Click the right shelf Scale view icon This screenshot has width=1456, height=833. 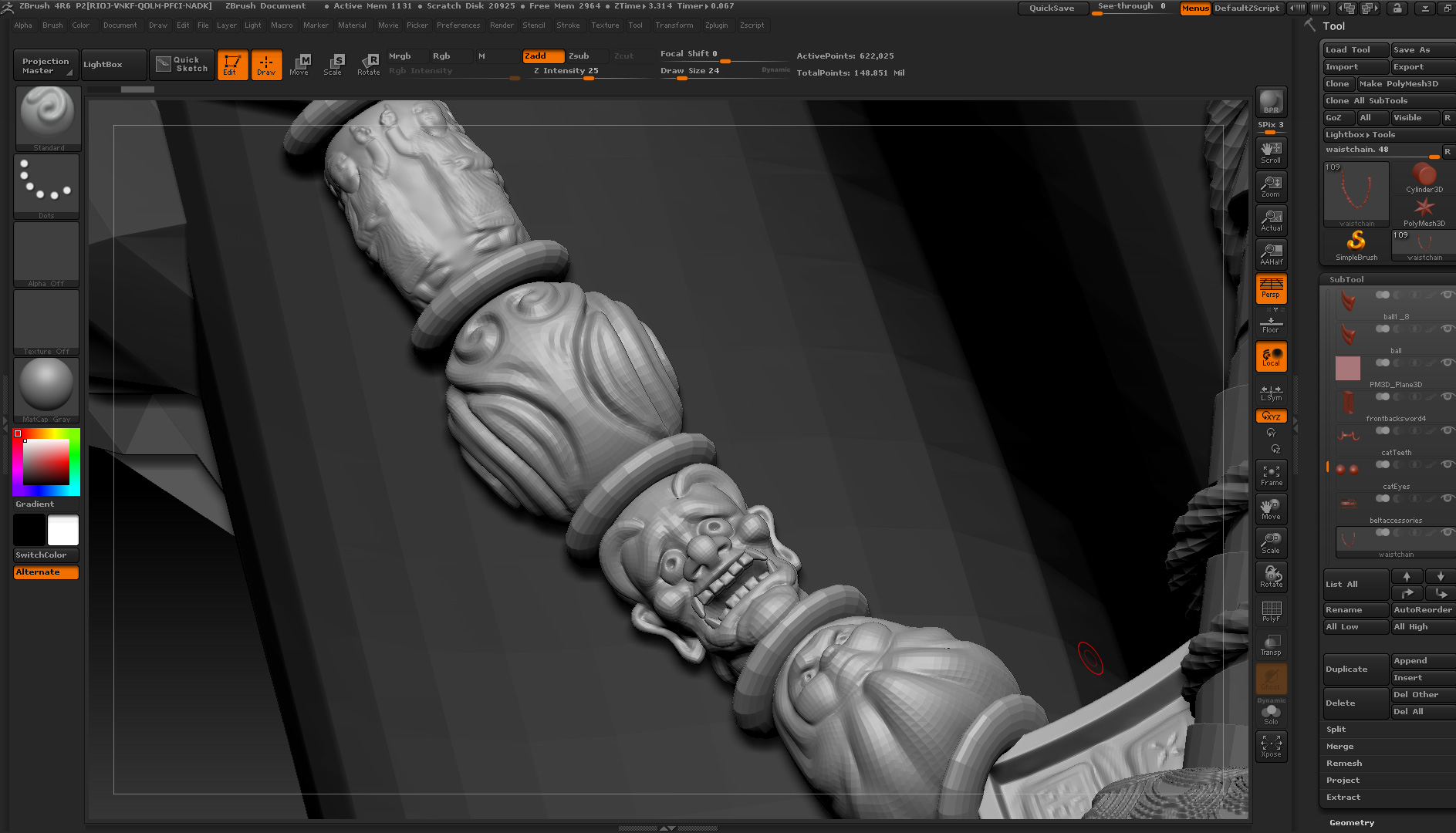1271,543
